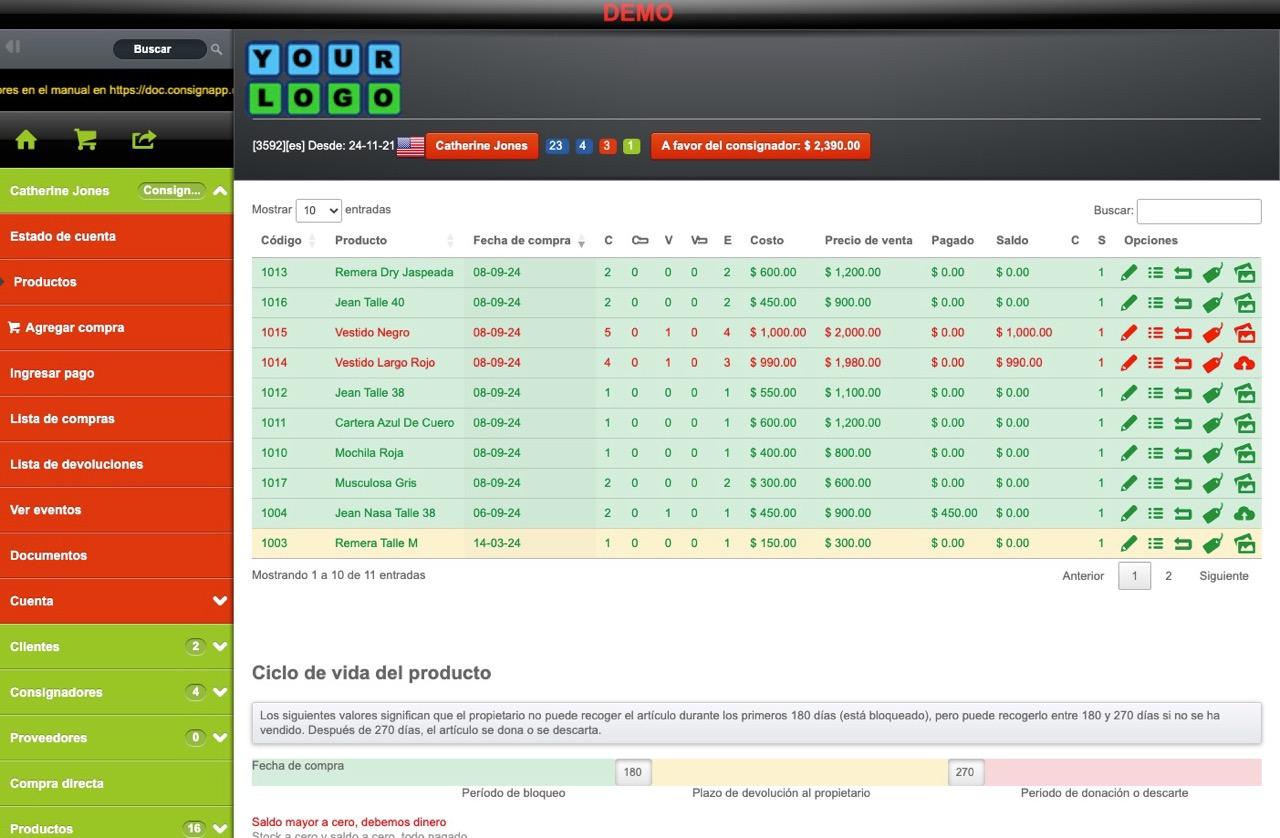The image size is (1280, 838).
Task: Open Estado de cuenta in the sidebar
Action: pyautogui.click(x=116, y=237)
